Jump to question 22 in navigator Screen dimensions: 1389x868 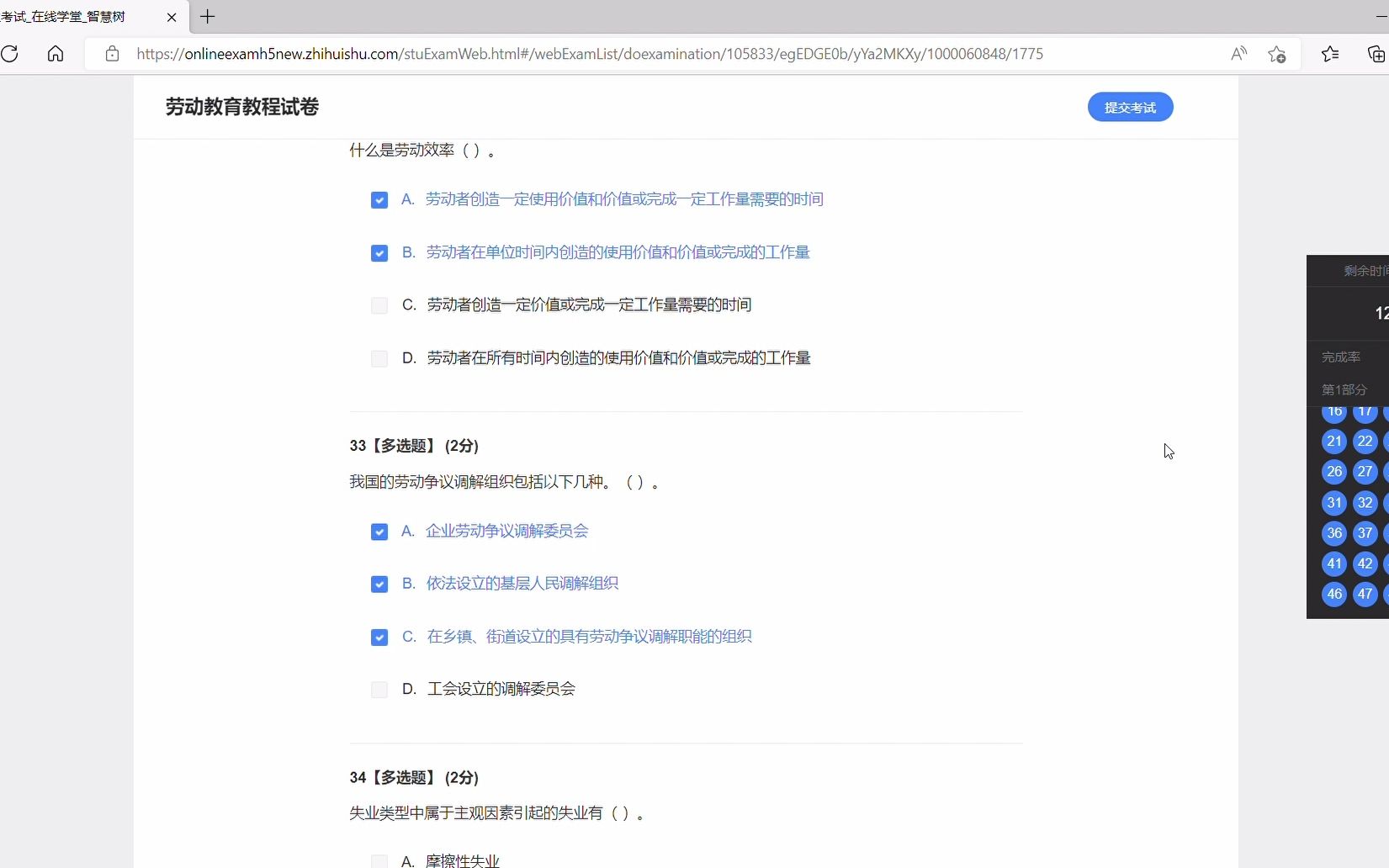click(x=1365, y=442)
